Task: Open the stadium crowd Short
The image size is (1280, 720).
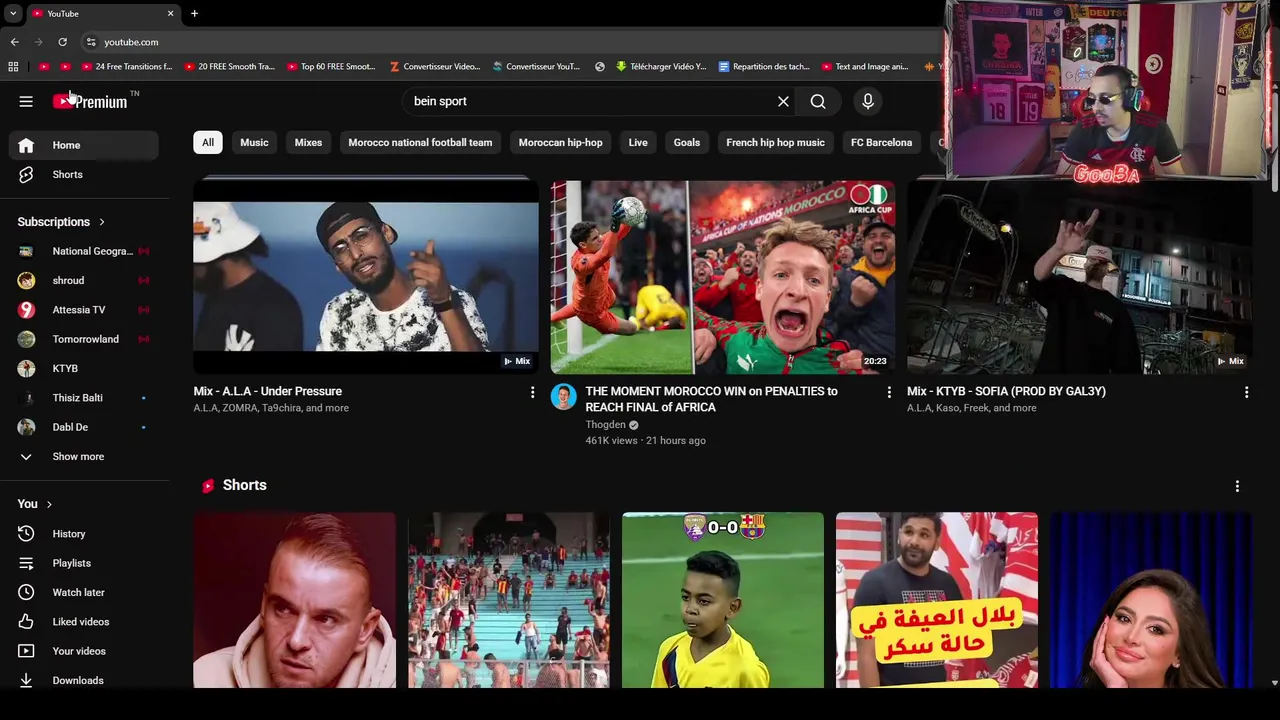Action: coord(508,600)
